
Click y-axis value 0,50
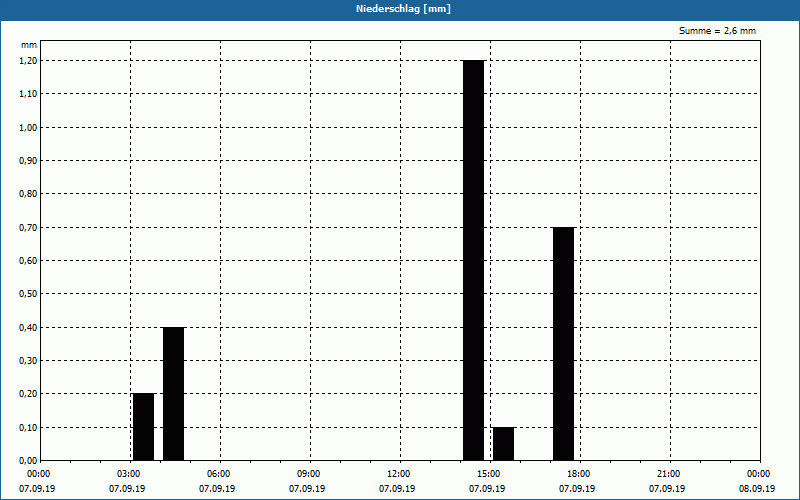(29, 294)
